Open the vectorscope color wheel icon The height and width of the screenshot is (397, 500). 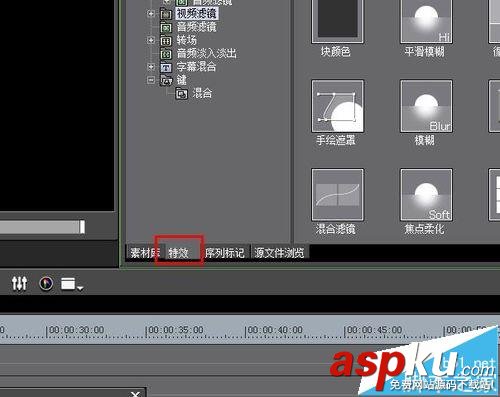46,284
